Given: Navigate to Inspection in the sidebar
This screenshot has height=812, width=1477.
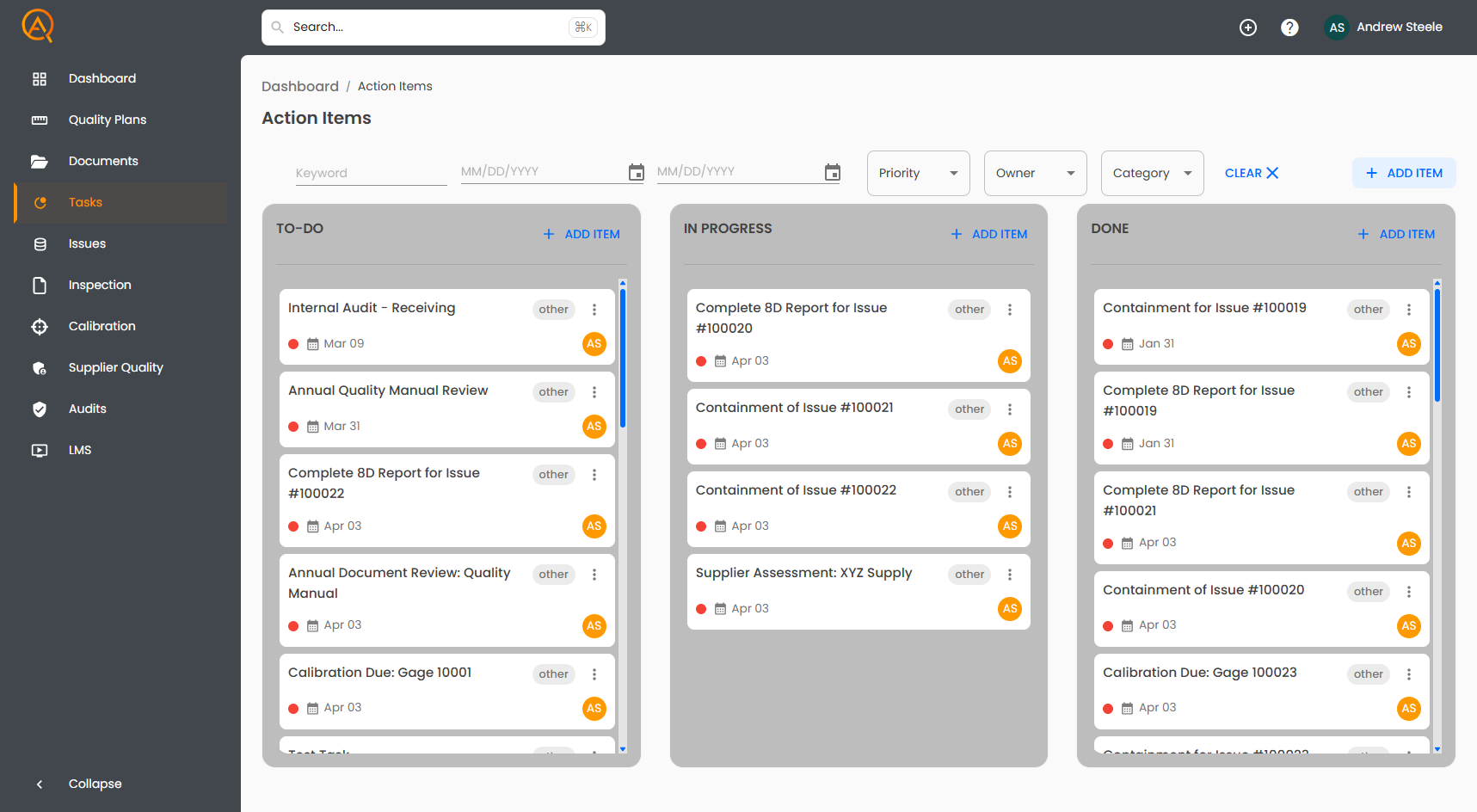Looking at the screenshot, I should [120, 285].
